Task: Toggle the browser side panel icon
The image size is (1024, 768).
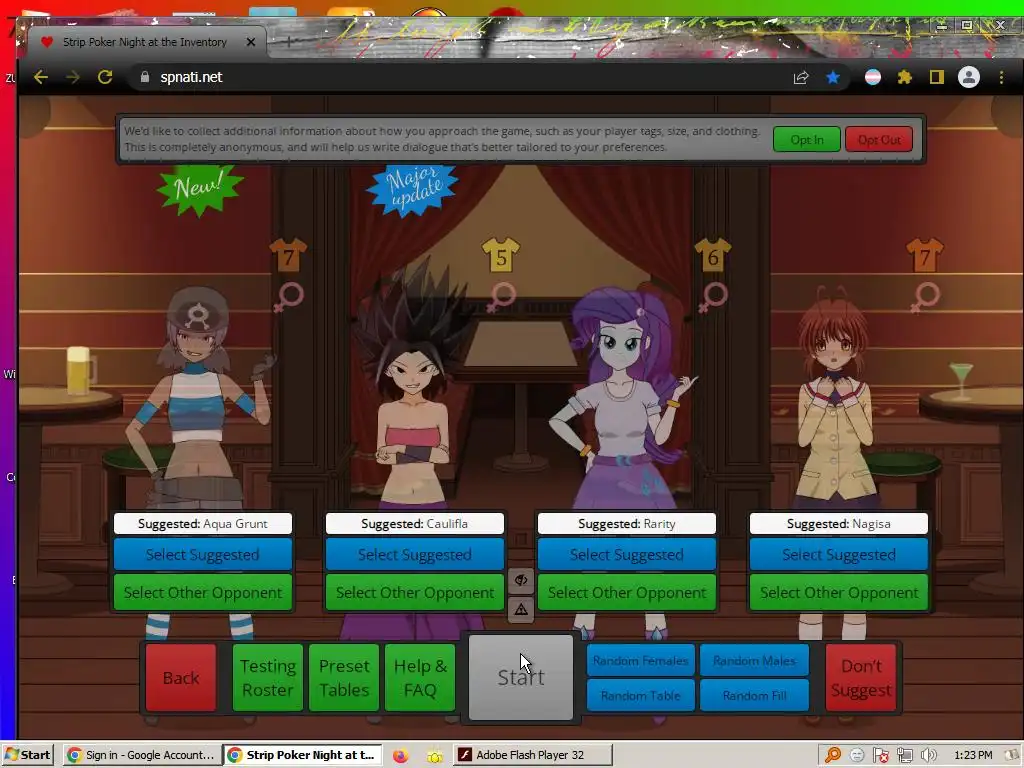Action: point(936,78)
